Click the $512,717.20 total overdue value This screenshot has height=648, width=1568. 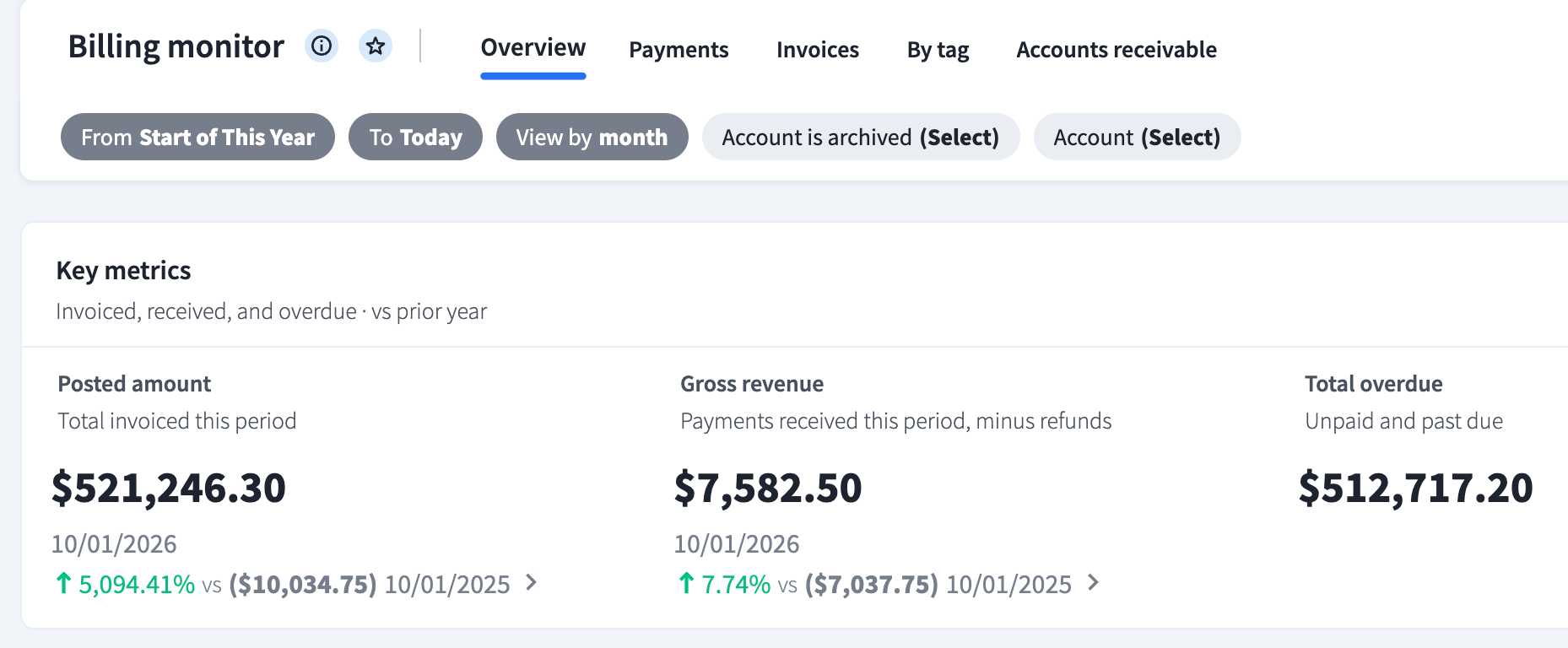point(1416,488)
